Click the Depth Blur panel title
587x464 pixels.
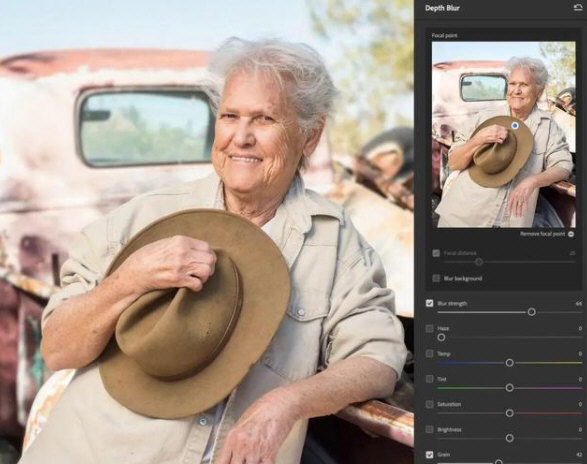click(x=442, y=8)
